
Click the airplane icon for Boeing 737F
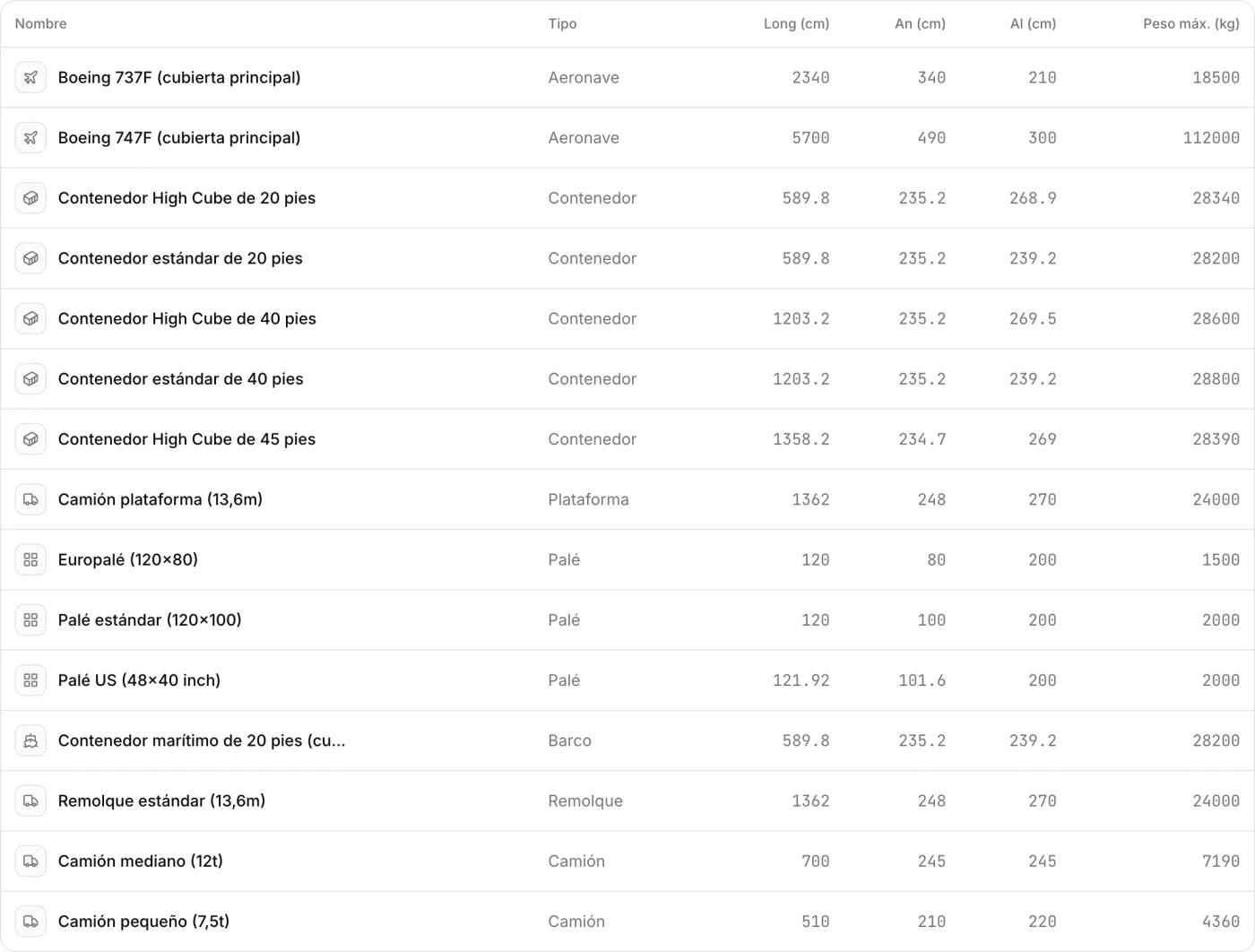tap(30, 78)
